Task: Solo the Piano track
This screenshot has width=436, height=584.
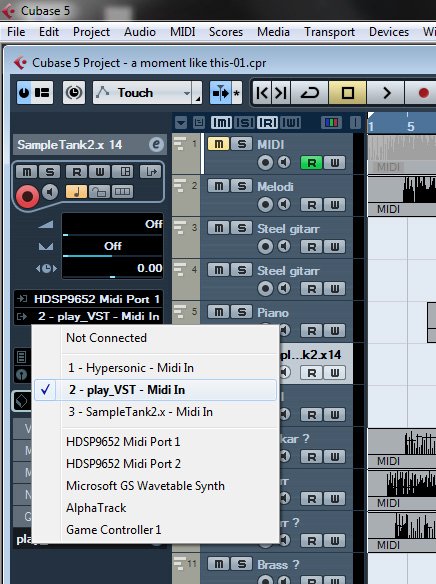Action: pyautogui.click(x=242, y=311)
